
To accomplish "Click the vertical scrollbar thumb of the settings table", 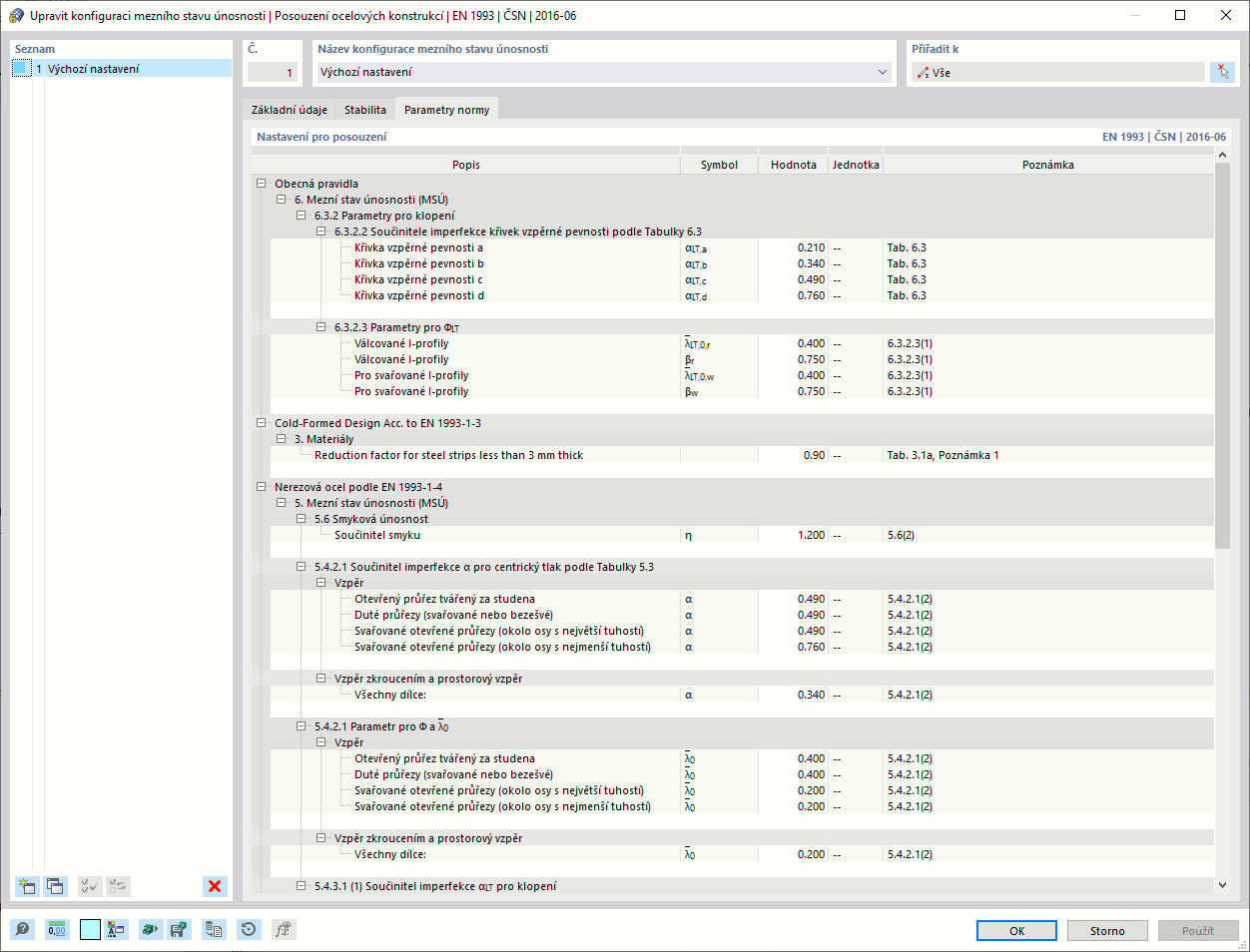I will pyautogui.click(x=1222, y=355).
